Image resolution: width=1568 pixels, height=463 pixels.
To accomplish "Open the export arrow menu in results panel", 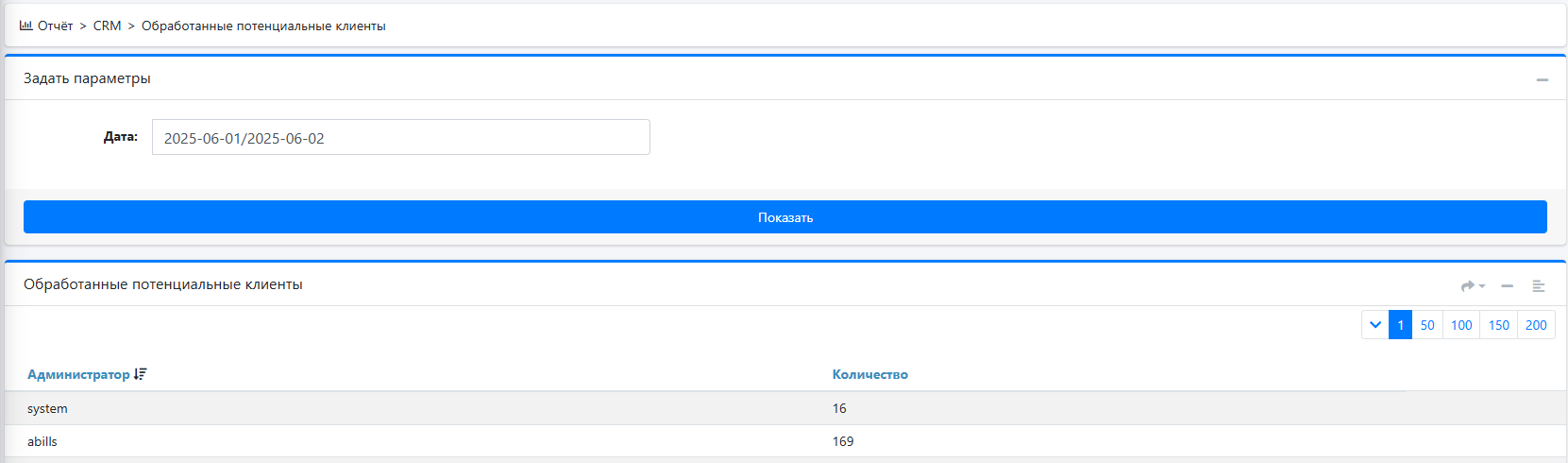I will point(1473,285).
